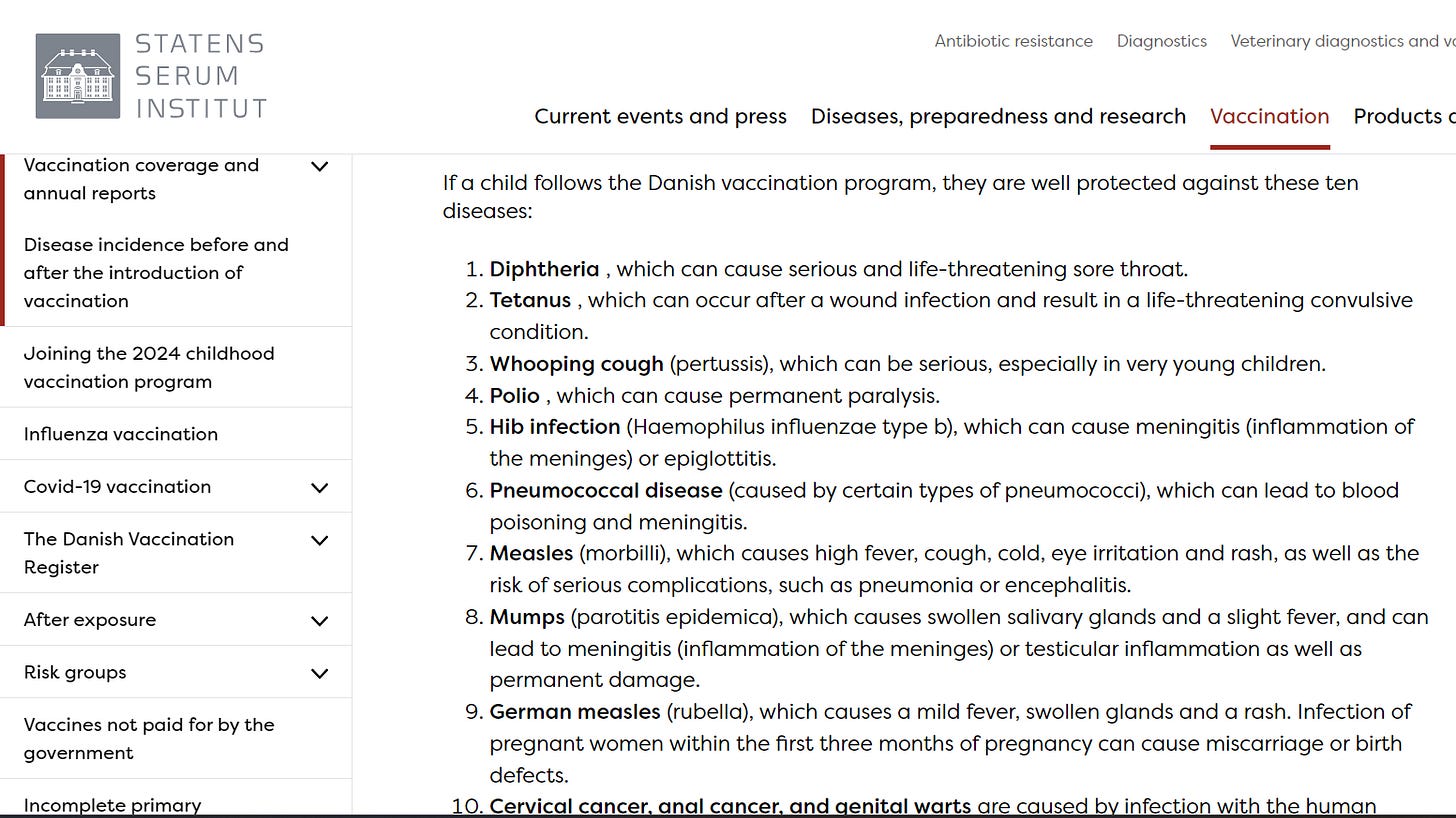Expand Vaccination coverage and annual reports

pyautogui.click(x=320, y=167)
